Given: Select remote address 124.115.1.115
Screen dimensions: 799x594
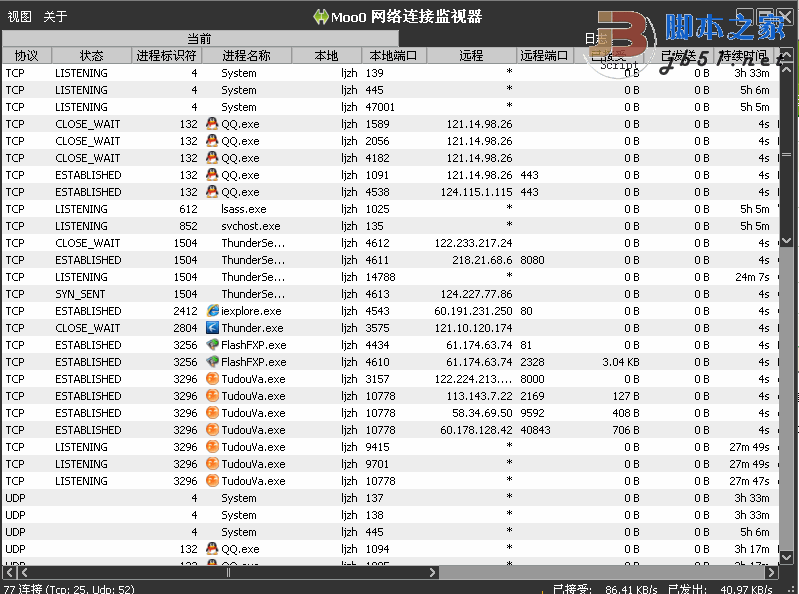Looking at the screenshot, I should tap(476, 192).
